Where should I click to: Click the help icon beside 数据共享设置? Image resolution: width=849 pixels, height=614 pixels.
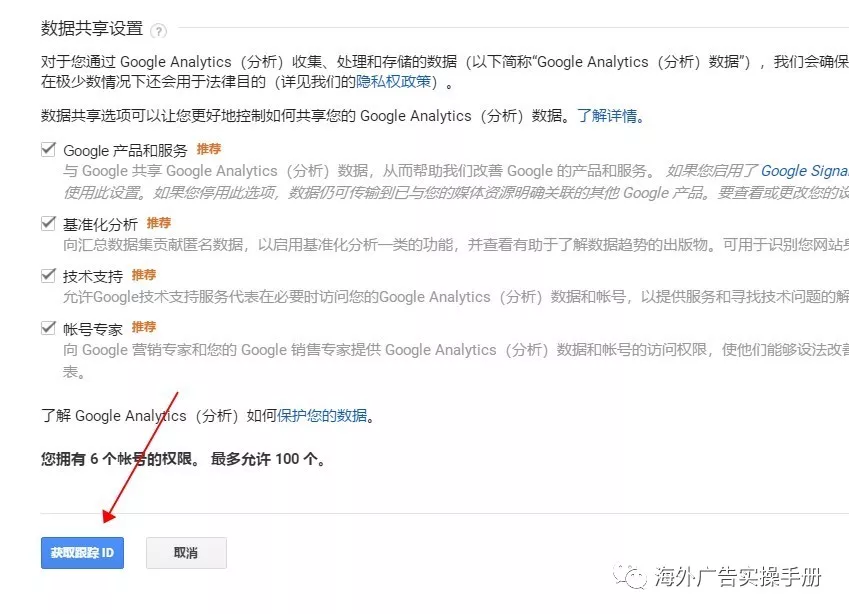159,31
